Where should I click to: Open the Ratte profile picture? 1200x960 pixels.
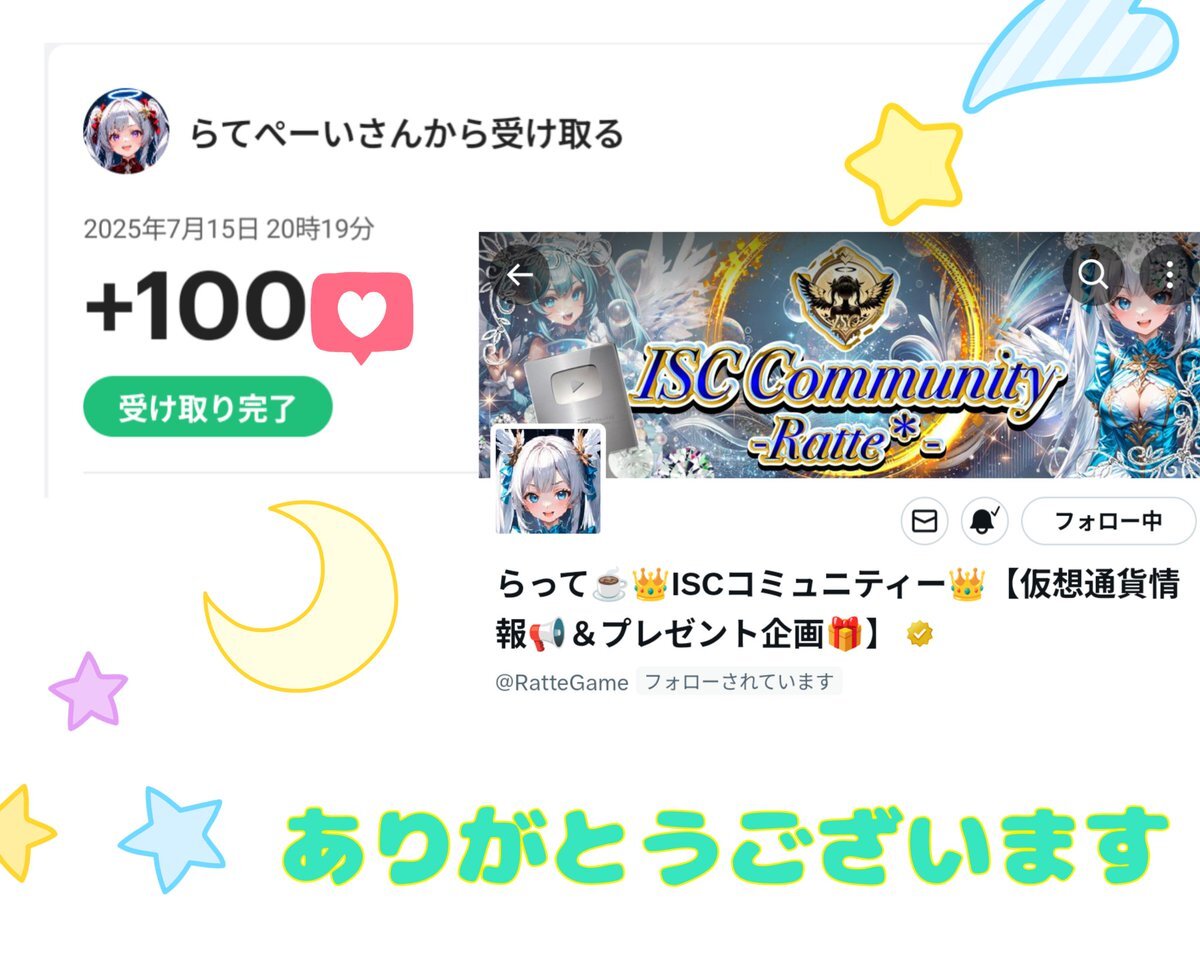point(548,481)
